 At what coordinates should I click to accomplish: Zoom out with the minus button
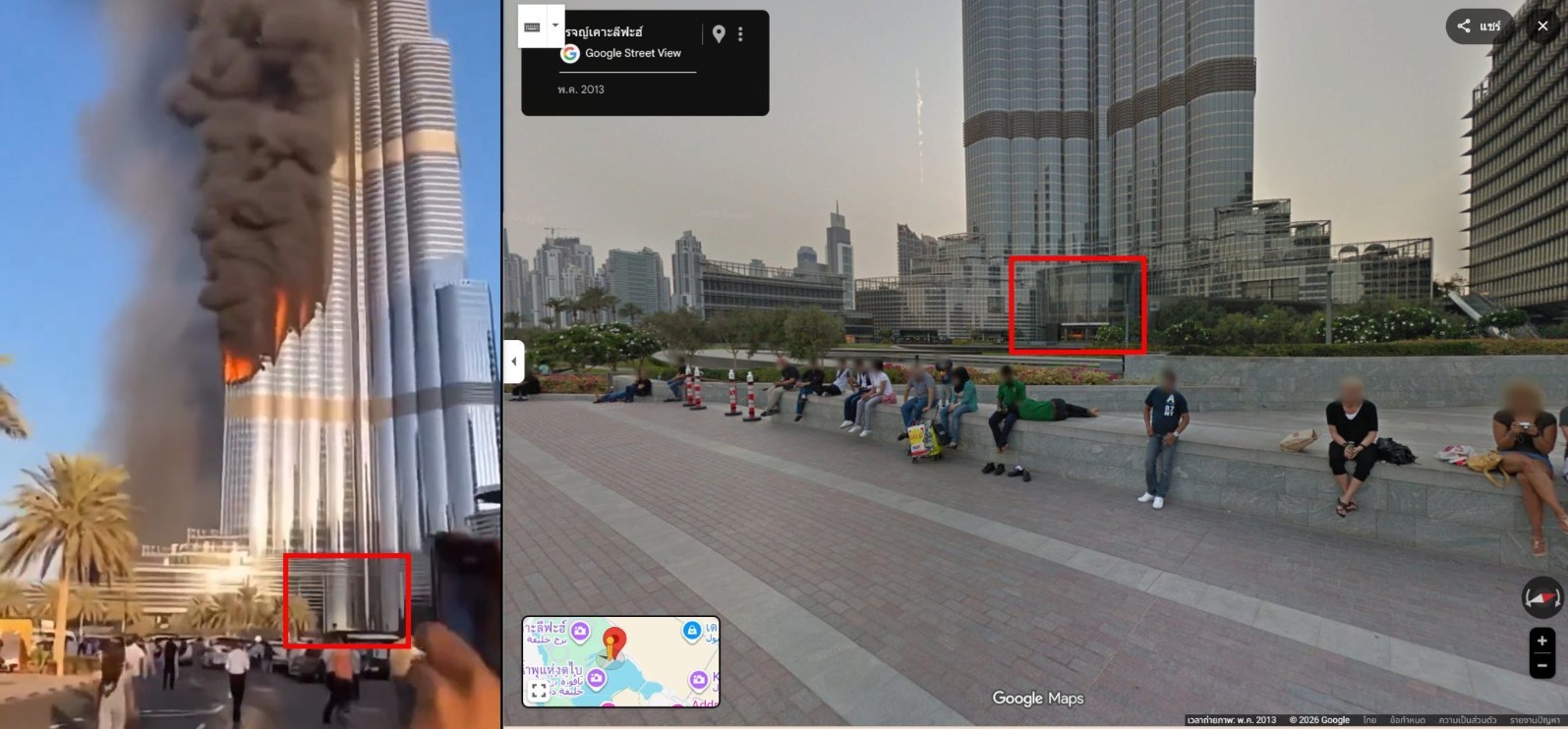(x=1541, y=665)
